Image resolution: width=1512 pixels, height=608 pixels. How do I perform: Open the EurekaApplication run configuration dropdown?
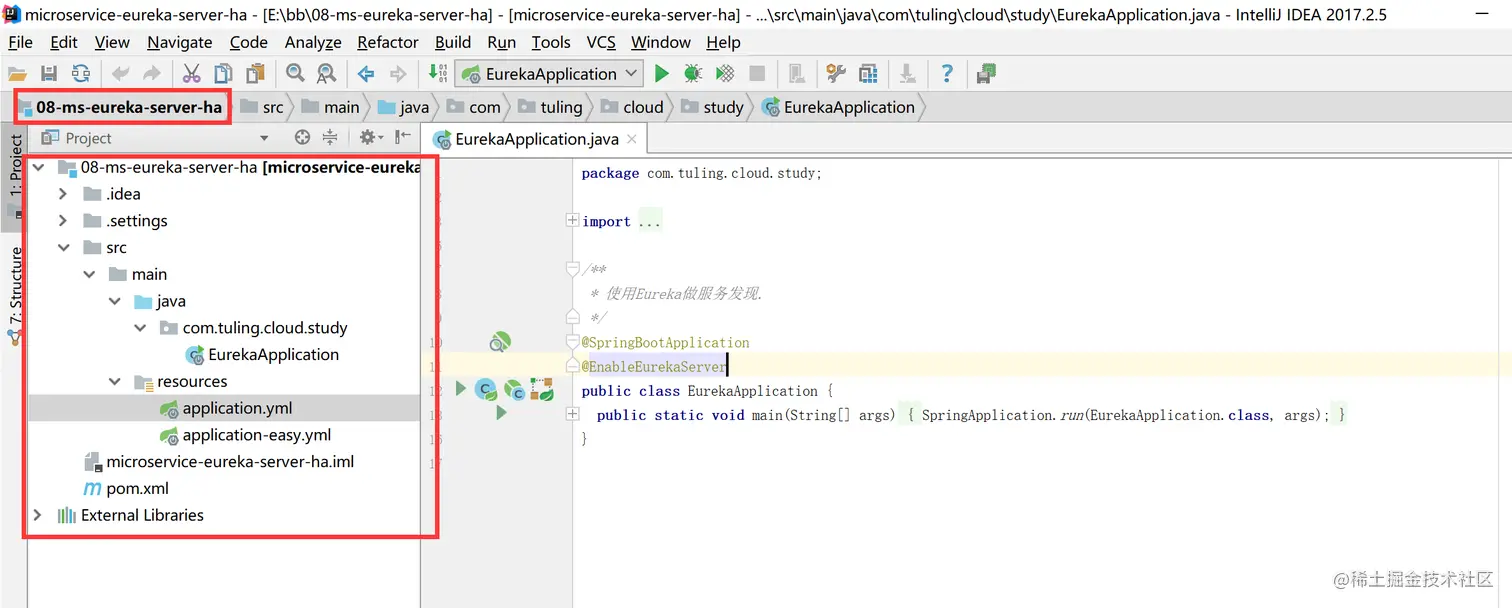point(549,73)
